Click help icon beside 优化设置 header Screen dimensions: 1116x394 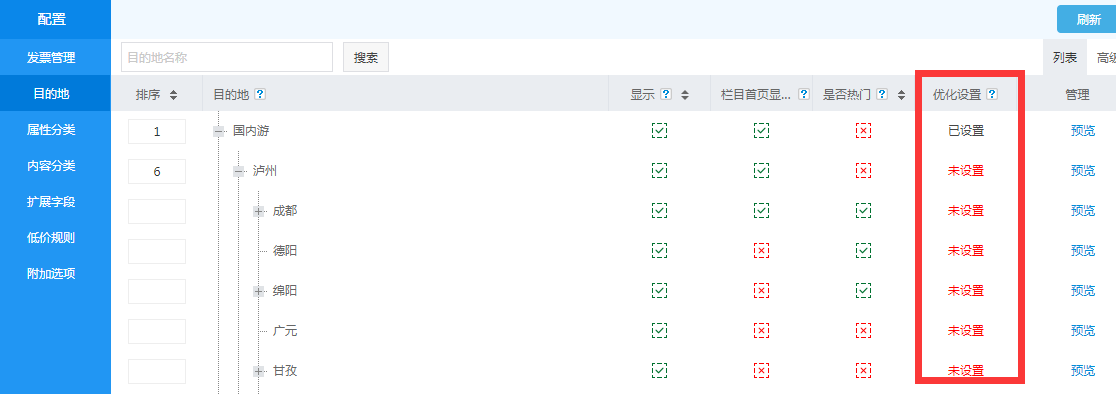pyautogui.click(x=992, y=94)
